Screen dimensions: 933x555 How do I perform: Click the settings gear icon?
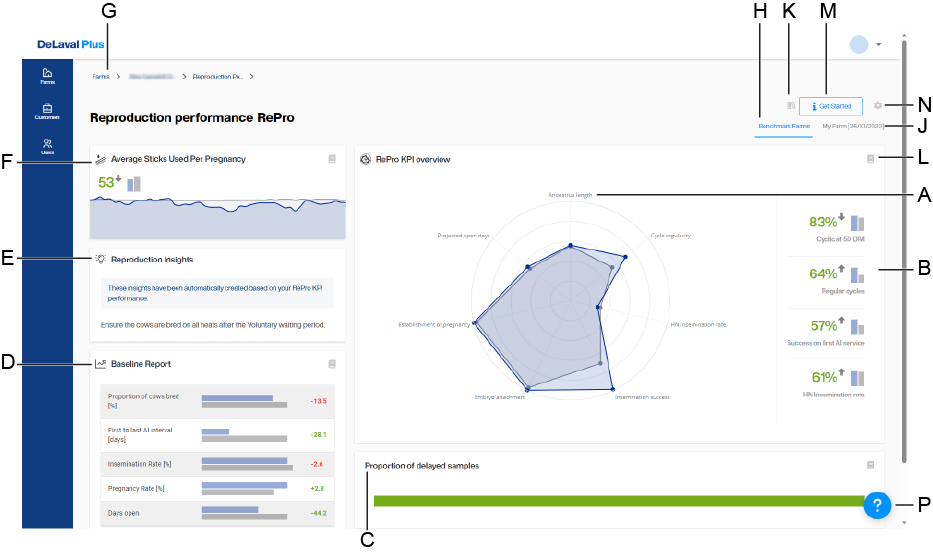(877, 105)
